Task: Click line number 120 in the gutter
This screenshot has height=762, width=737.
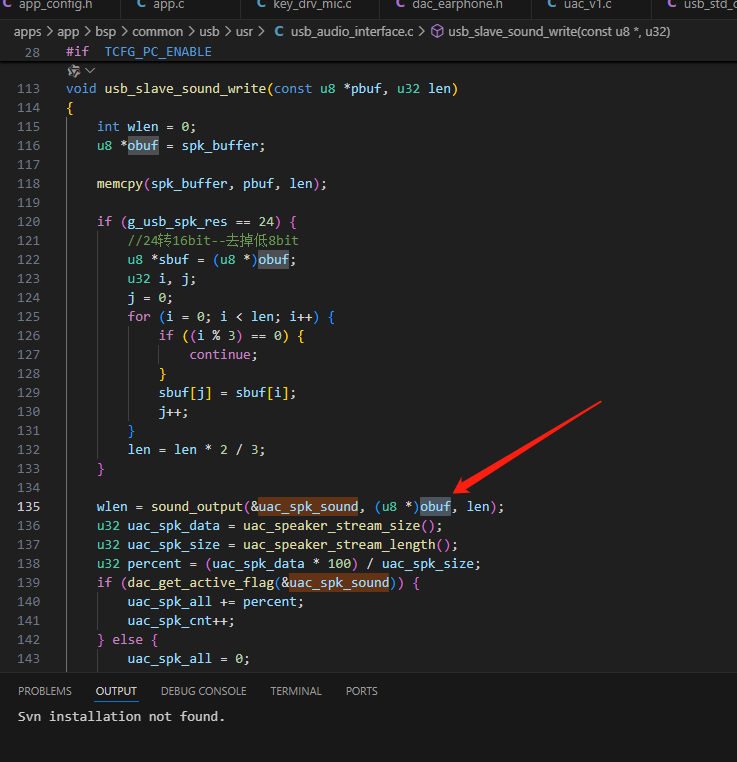Action: (x=28, y=222)
